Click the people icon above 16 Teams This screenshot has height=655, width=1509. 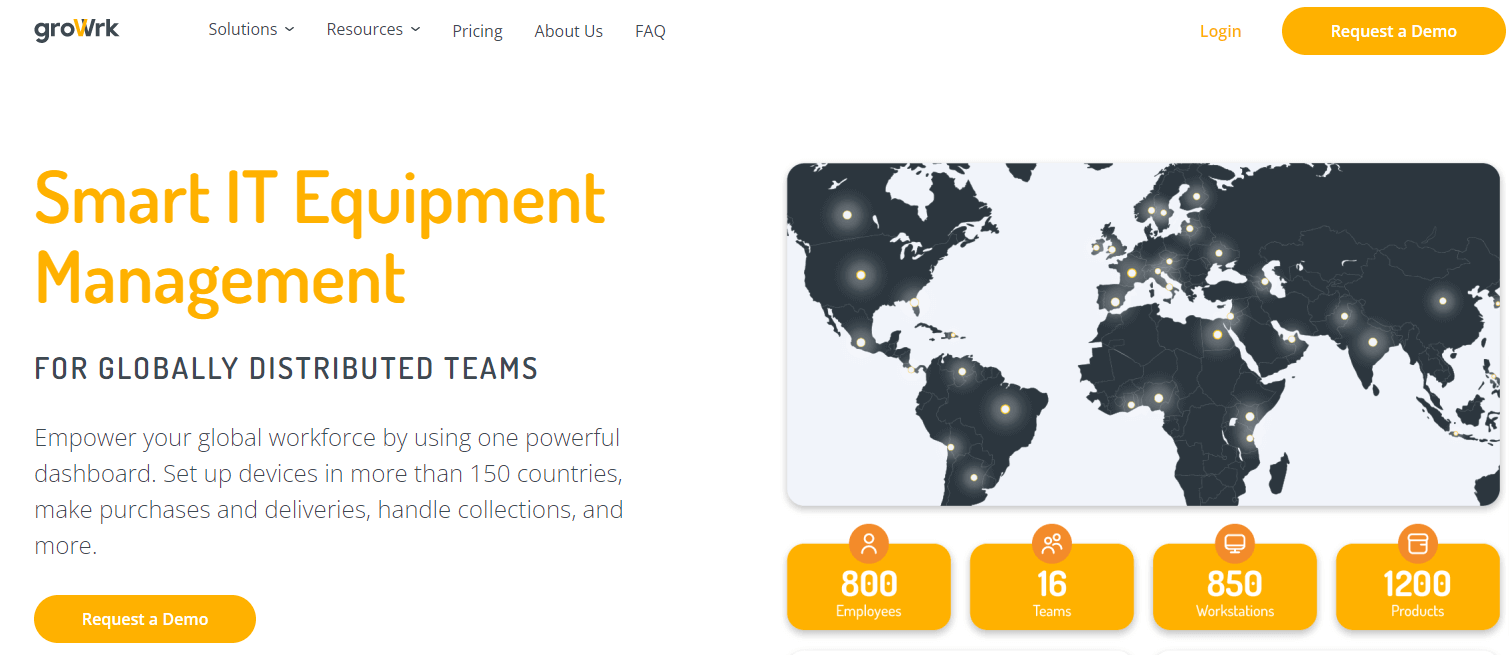(x=1051, y=543)
